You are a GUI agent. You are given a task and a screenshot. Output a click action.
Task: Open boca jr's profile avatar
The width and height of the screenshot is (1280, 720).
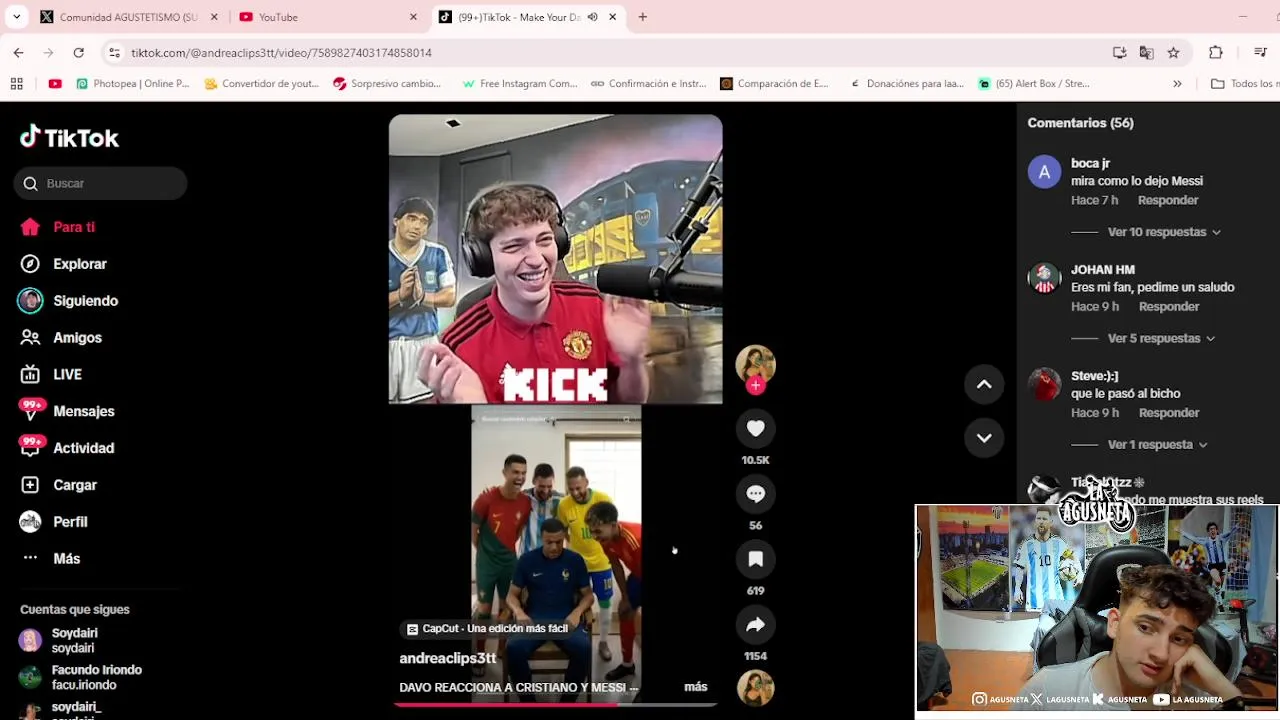tap(1044, 172)
